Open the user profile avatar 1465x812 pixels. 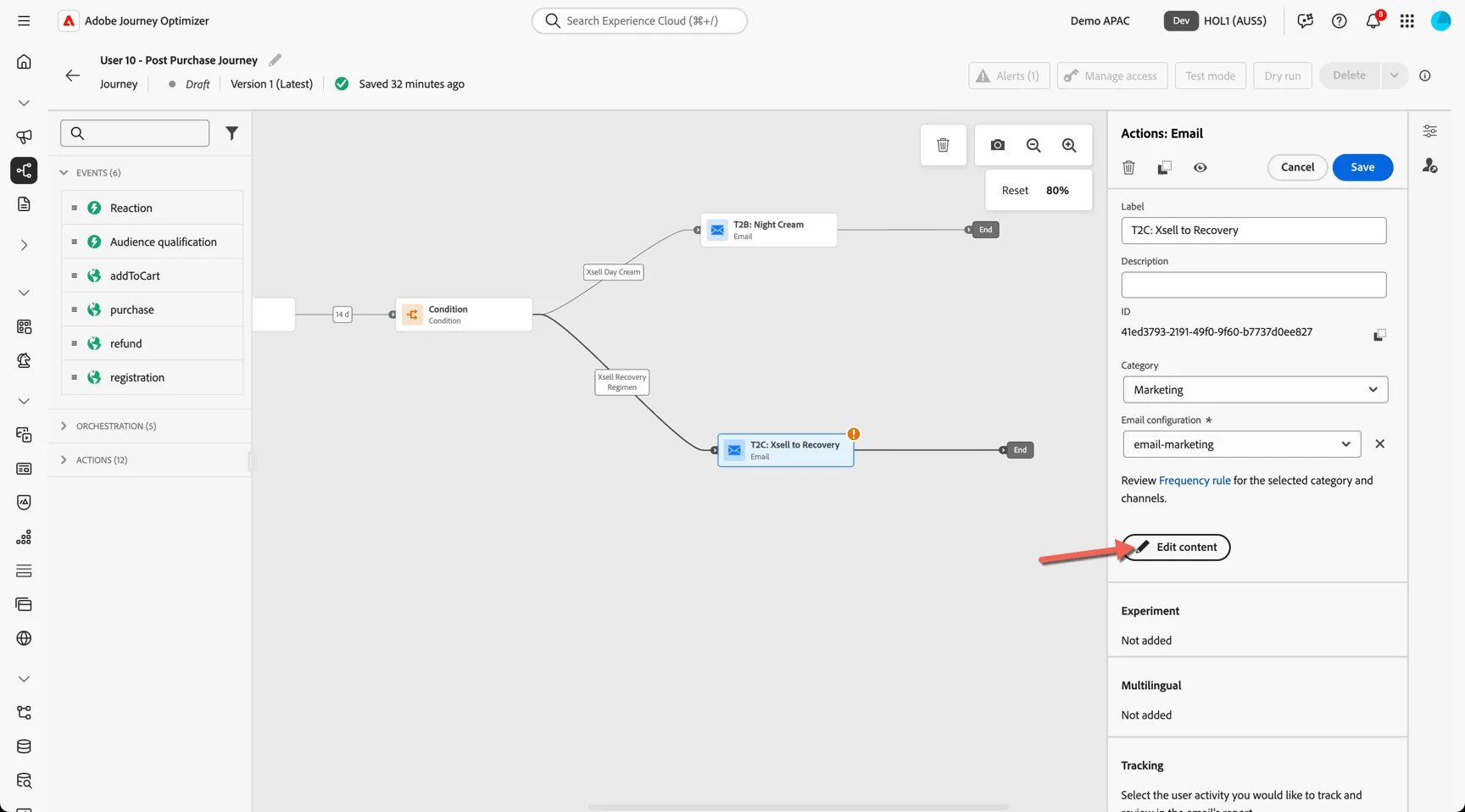1441,21
